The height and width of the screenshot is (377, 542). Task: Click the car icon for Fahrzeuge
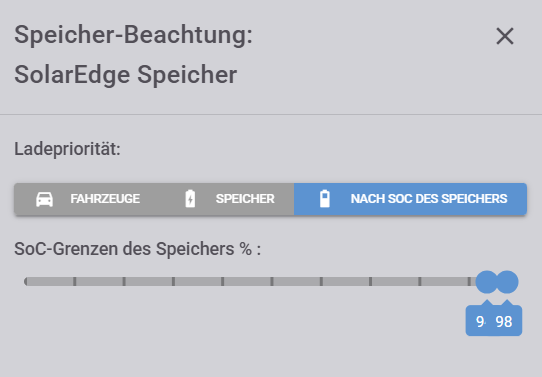coord(45,199)
